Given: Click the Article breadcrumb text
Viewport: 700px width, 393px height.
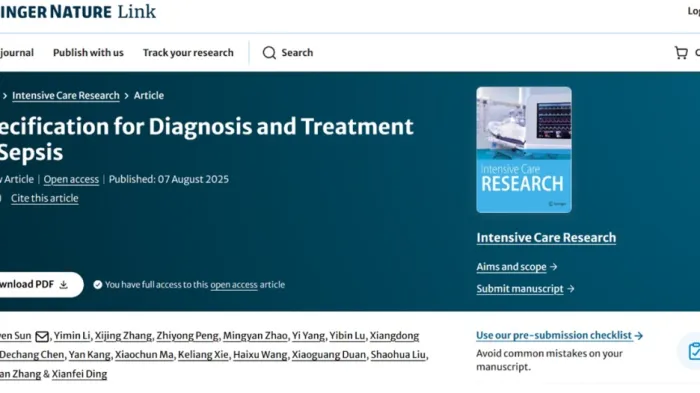Looking at the screenshot, I should tap(149, 96).
